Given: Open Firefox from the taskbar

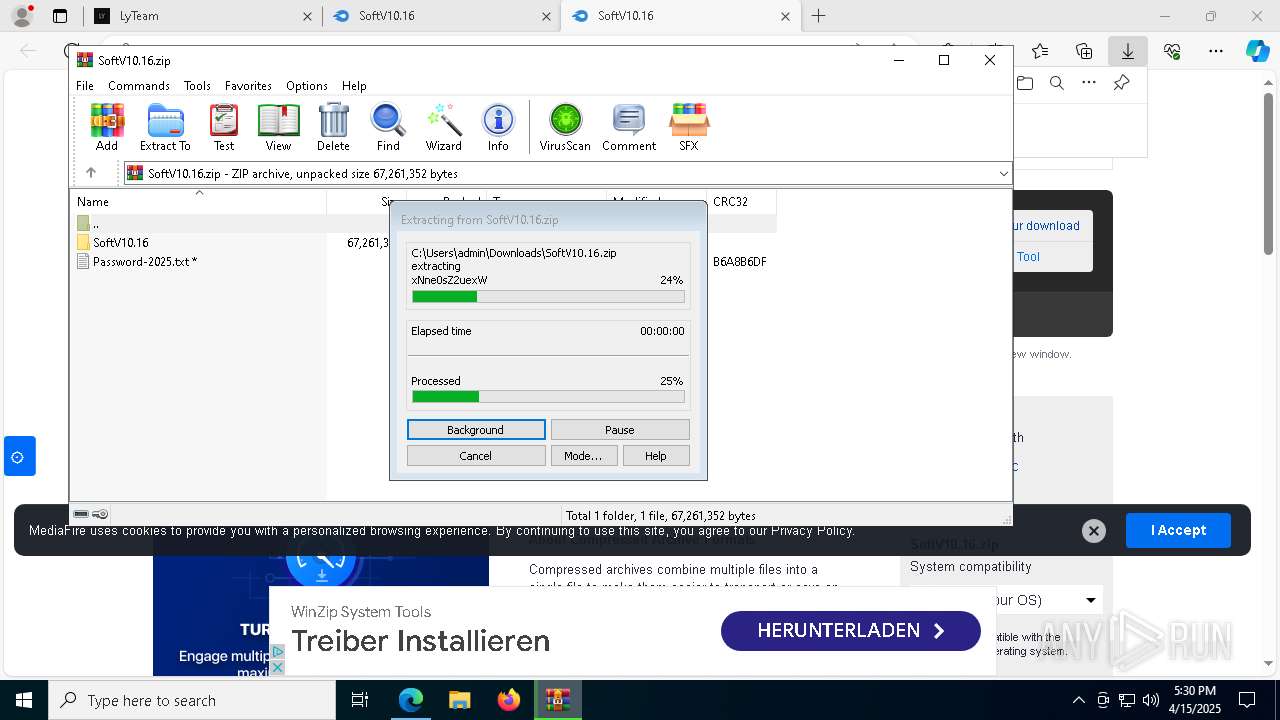Looking at the screenshot, I should click(509, 700).
